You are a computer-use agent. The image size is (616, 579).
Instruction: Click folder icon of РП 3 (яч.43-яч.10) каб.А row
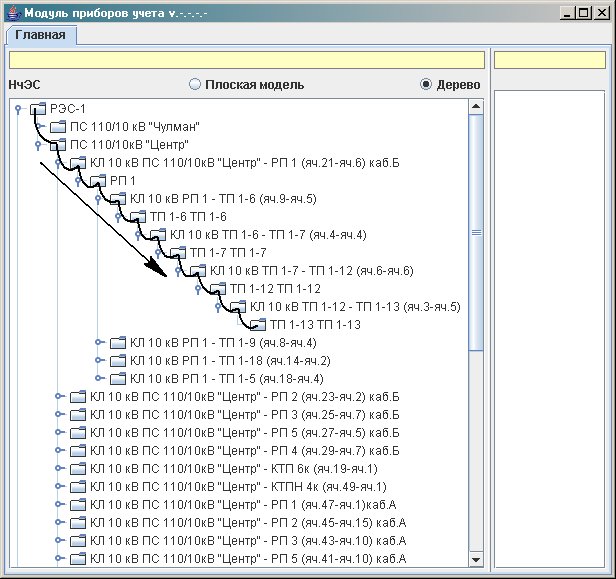(78, 541)
